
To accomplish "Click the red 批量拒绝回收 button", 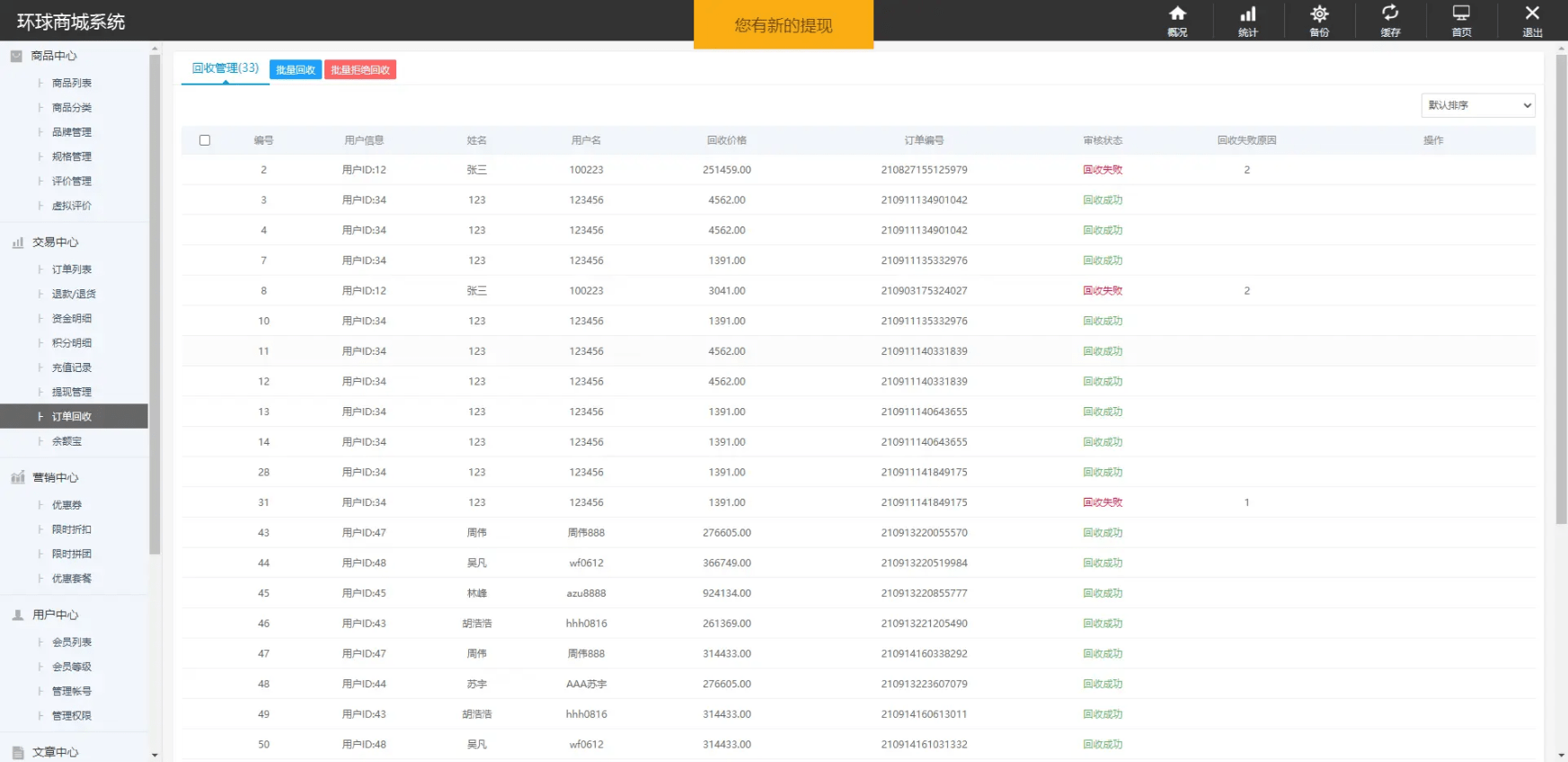I will click(x=360, y=70).
